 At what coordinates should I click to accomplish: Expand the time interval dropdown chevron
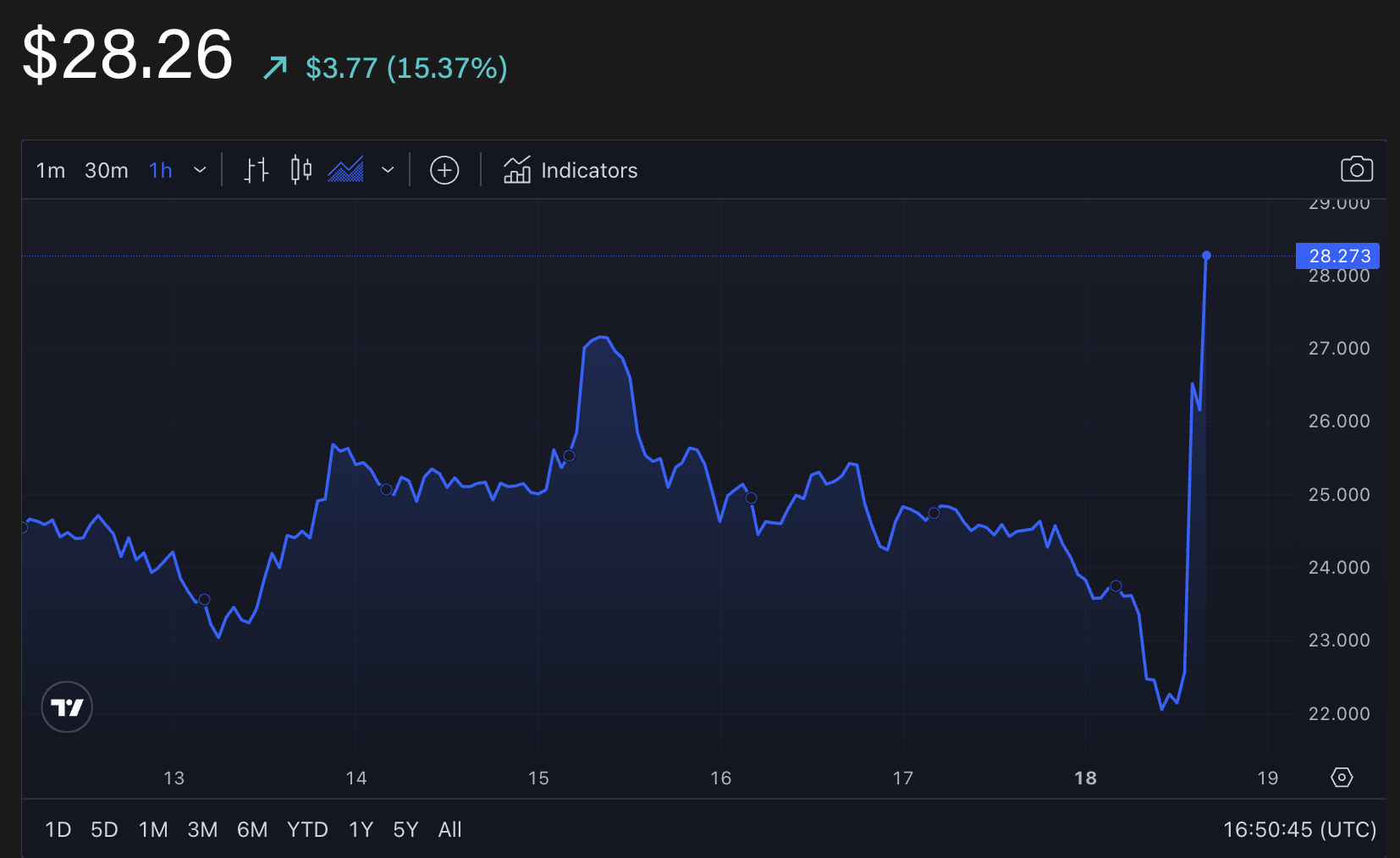point(200,170)
